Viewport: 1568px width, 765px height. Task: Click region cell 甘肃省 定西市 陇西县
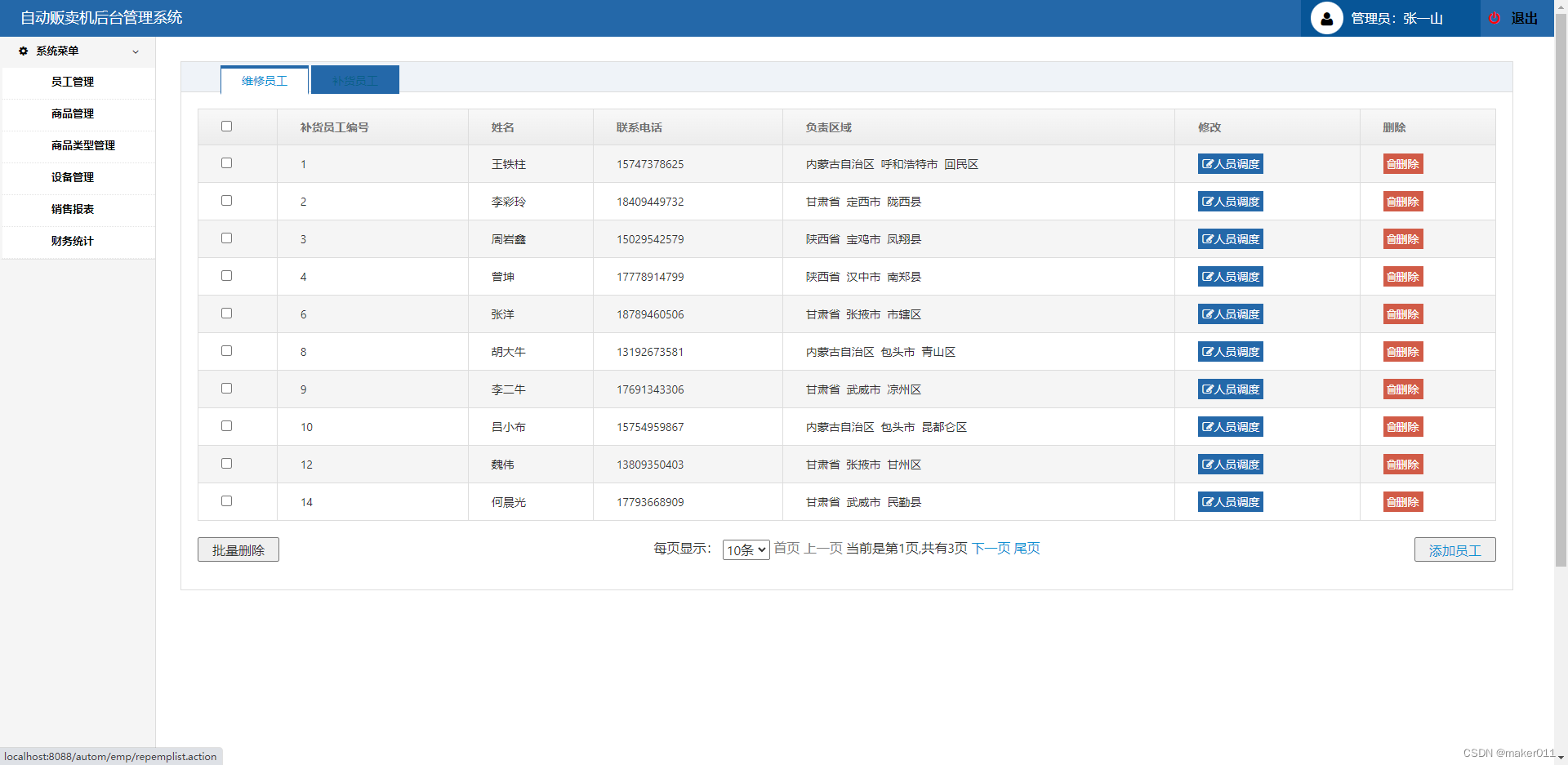click(863, 202)
